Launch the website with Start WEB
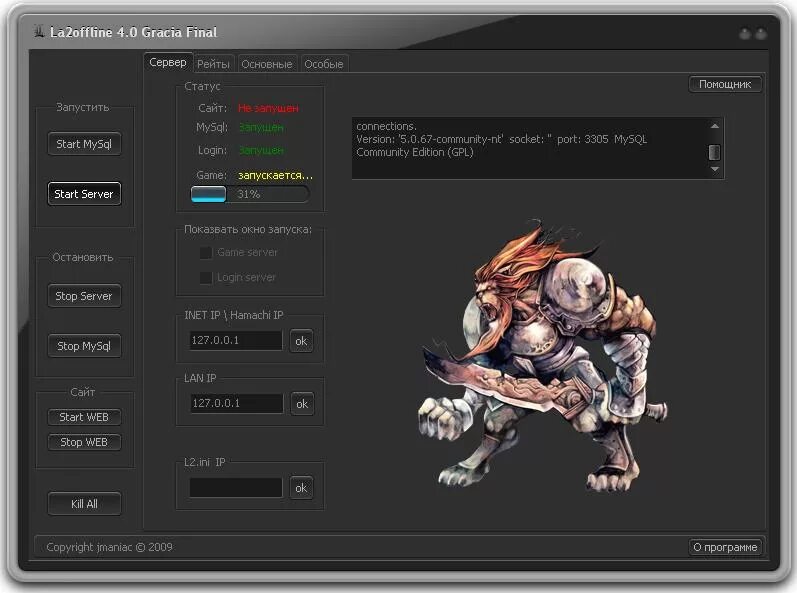Image resolution: width=797 pixels, height=593 pixels. click(x=84, y=417)
